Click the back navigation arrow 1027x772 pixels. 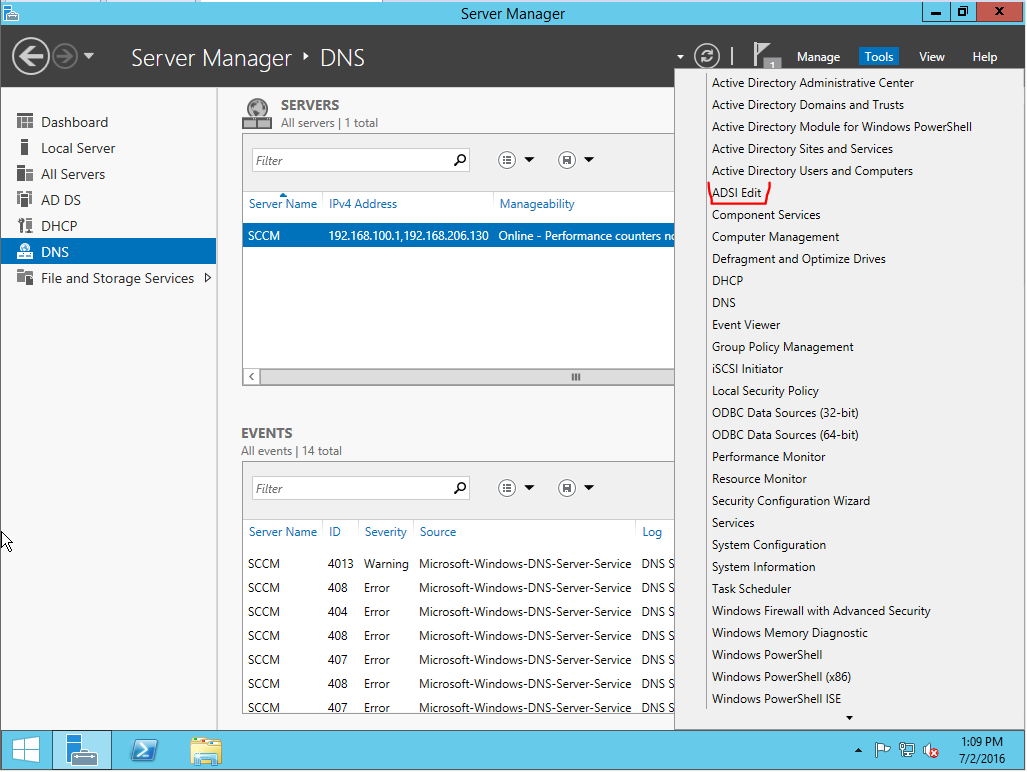point(30,56)
